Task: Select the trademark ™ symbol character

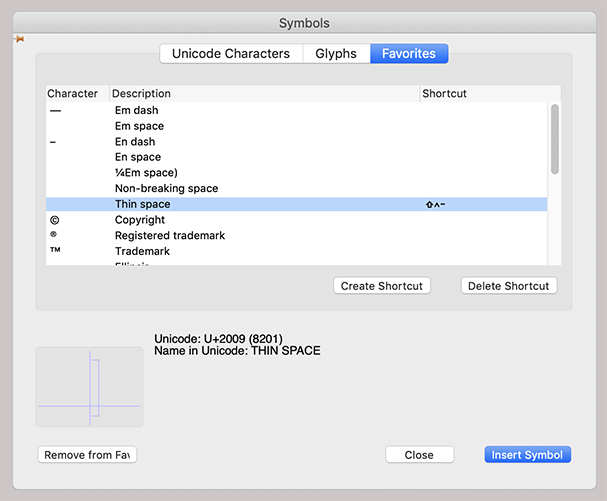Action: [x=55, y=251]
